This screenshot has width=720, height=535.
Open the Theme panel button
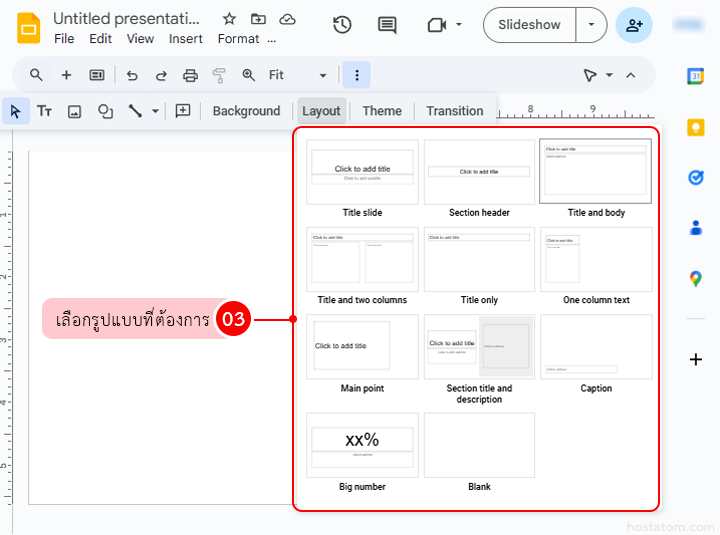tap(382, 111)
